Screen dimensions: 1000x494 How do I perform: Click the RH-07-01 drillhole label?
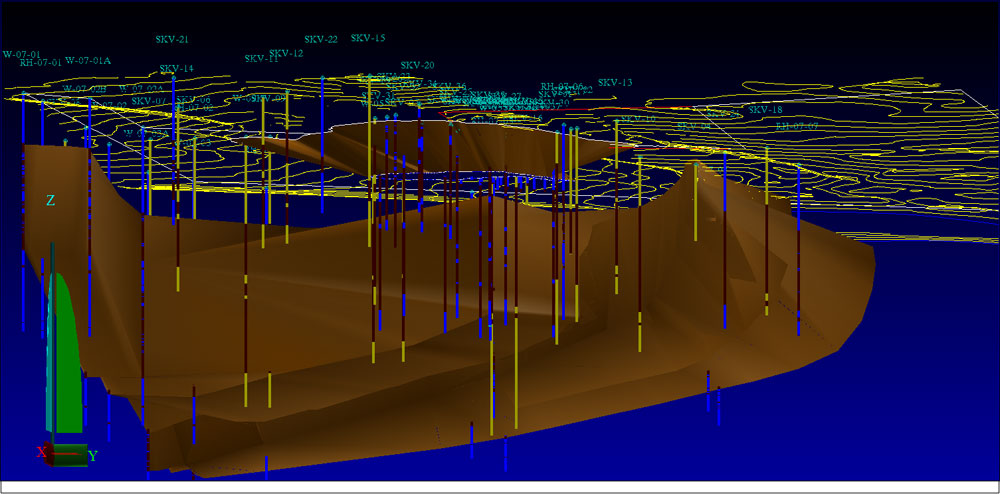[x=41, y=63]
